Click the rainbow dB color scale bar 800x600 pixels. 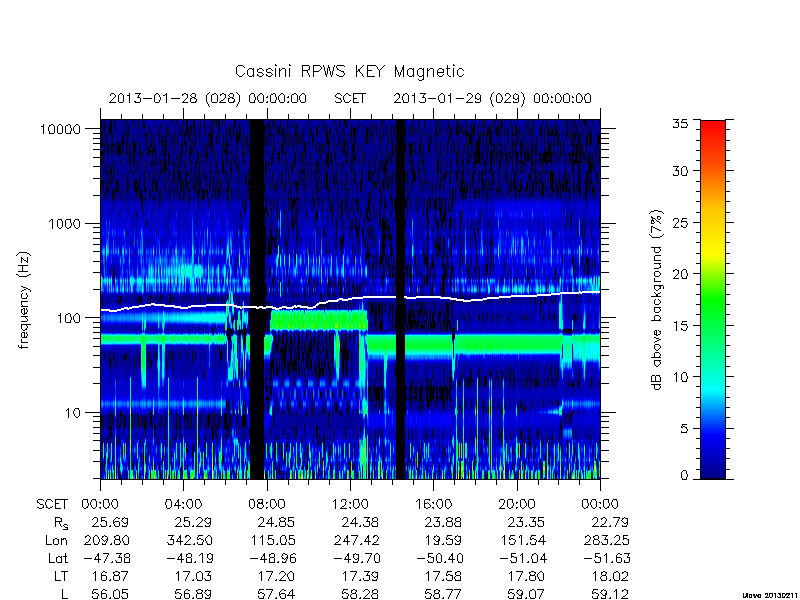(713, 299)
